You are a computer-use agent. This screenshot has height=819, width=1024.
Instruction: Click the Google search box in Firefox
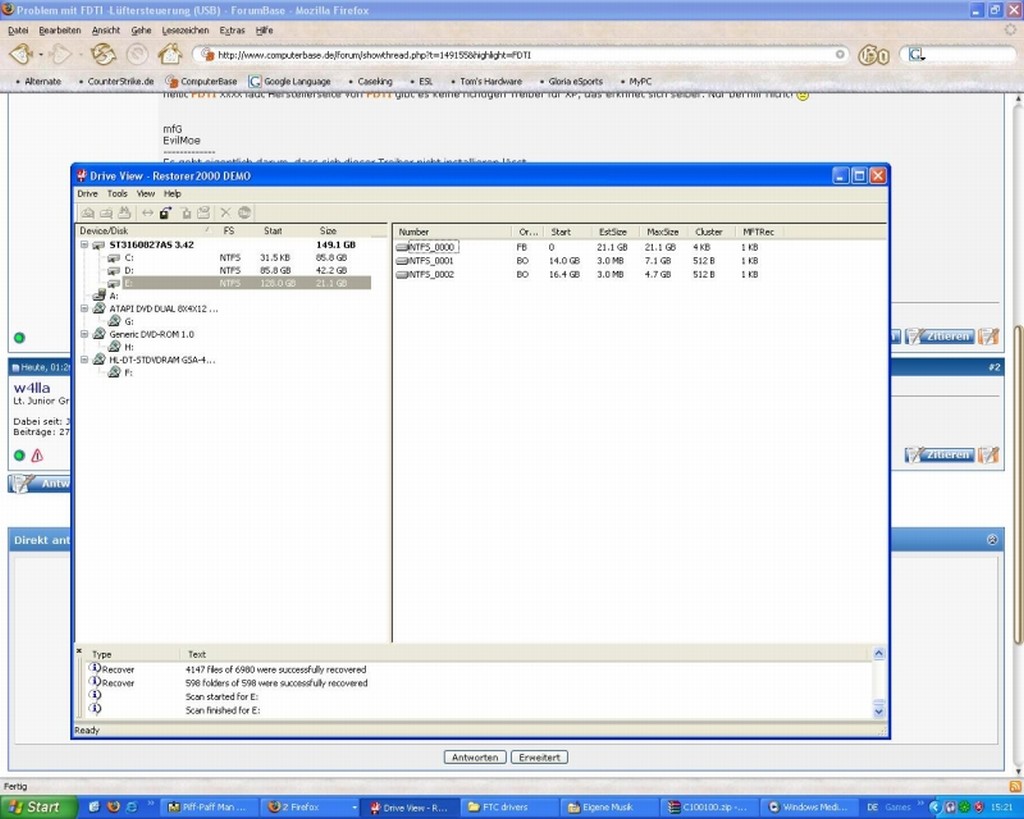(x=960, y=56)
